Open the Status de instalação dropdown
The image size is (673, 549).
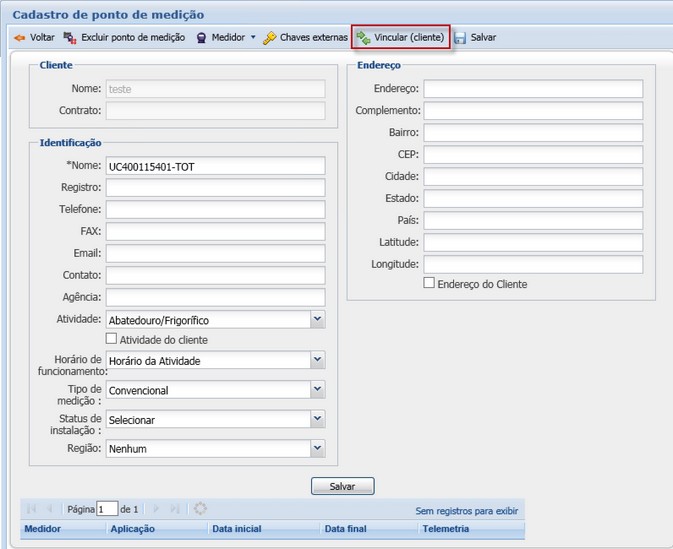point(317,420)
